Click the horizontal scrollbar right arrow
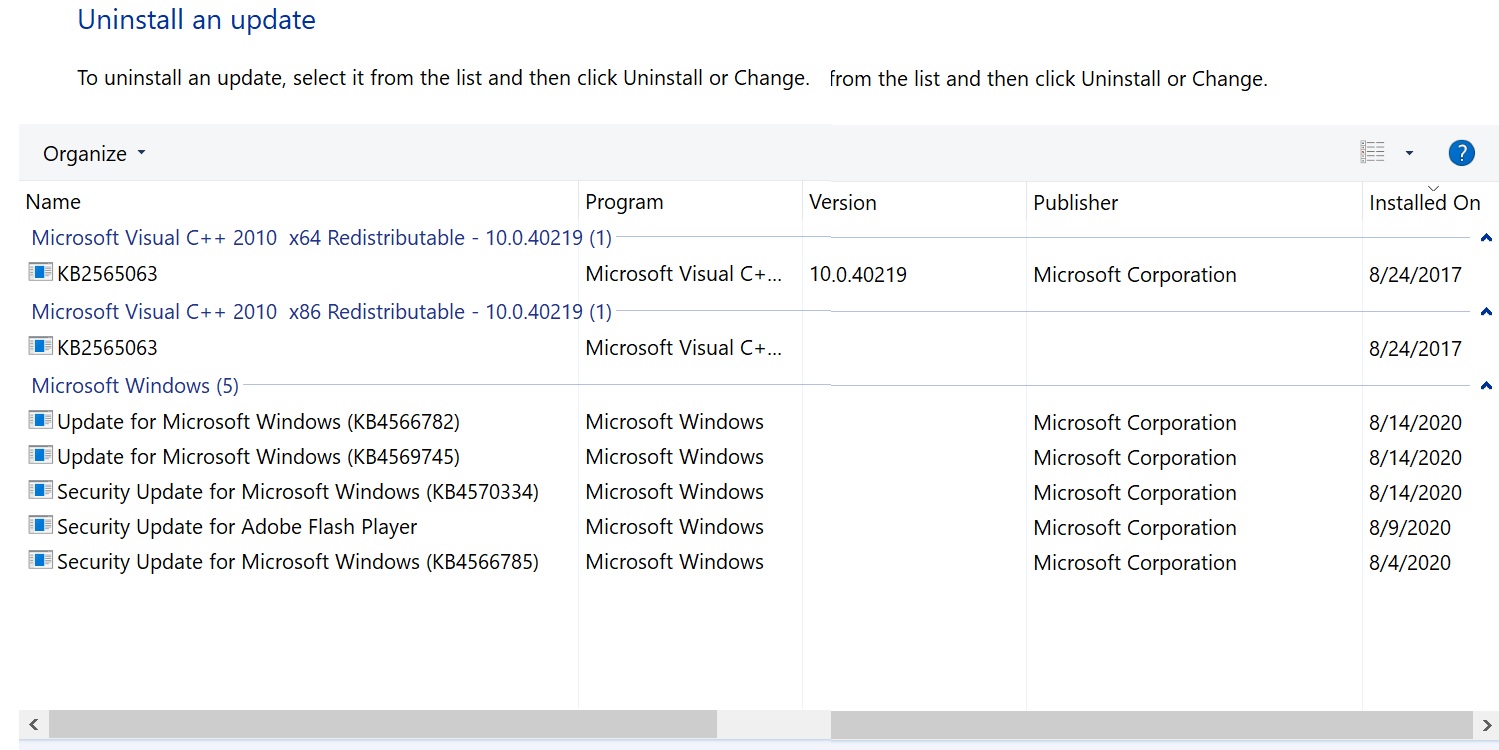This screenshot has width=1499, height=750. pos(1485,724)
